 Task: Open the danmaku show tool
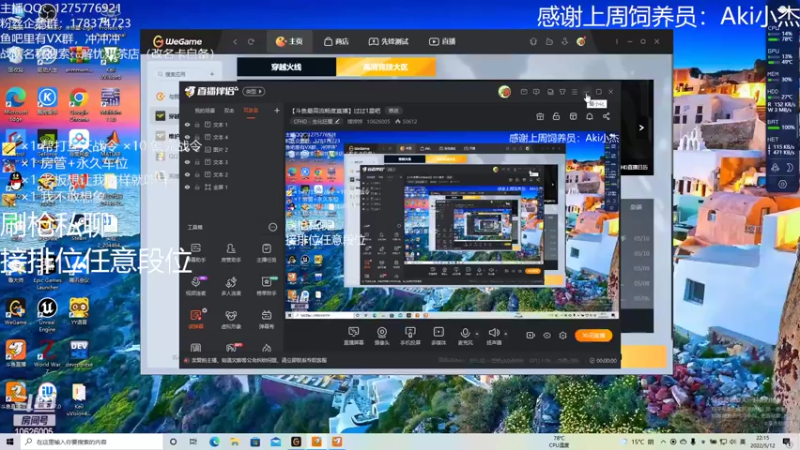(266, 319)
